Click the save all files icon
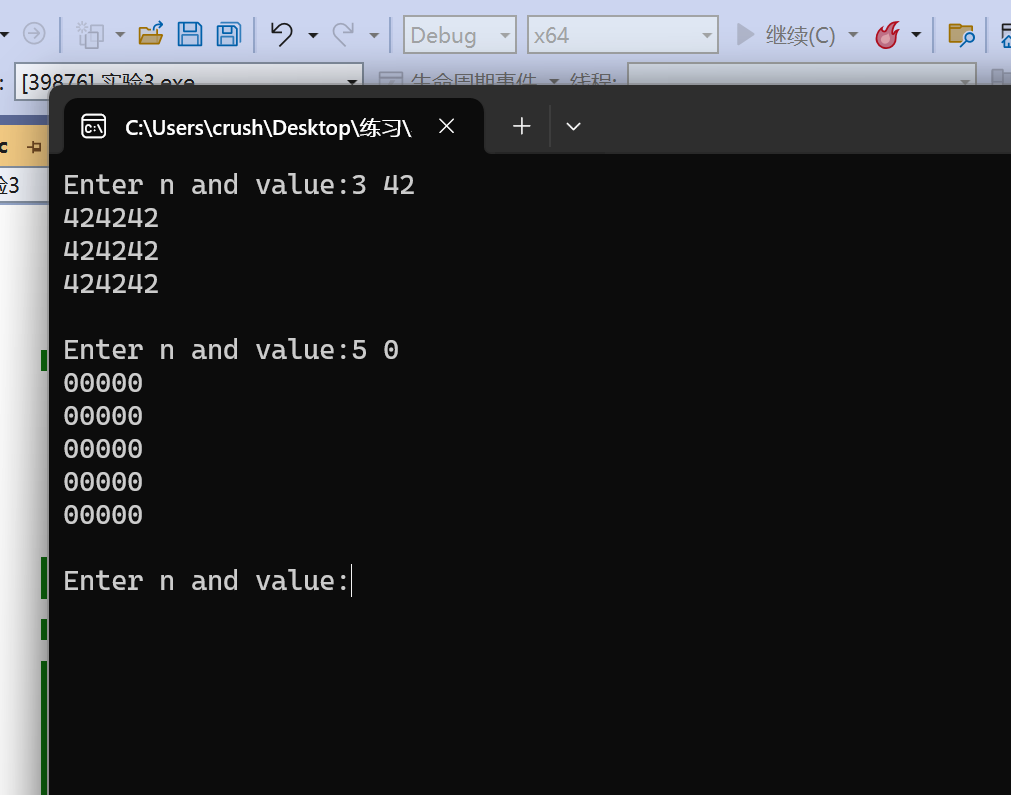This screenshot has height=795, width=1011. pyautogui.click(x=228, y=34)
